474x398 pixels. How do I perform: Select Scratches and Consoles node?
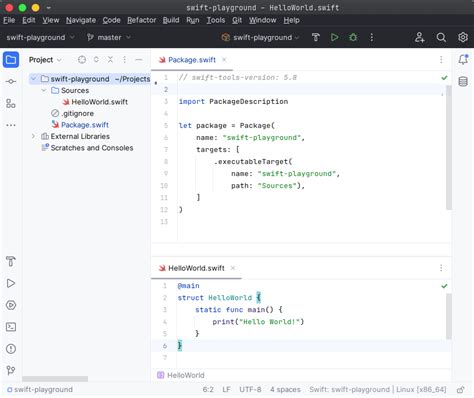click(x=87, y=148)
